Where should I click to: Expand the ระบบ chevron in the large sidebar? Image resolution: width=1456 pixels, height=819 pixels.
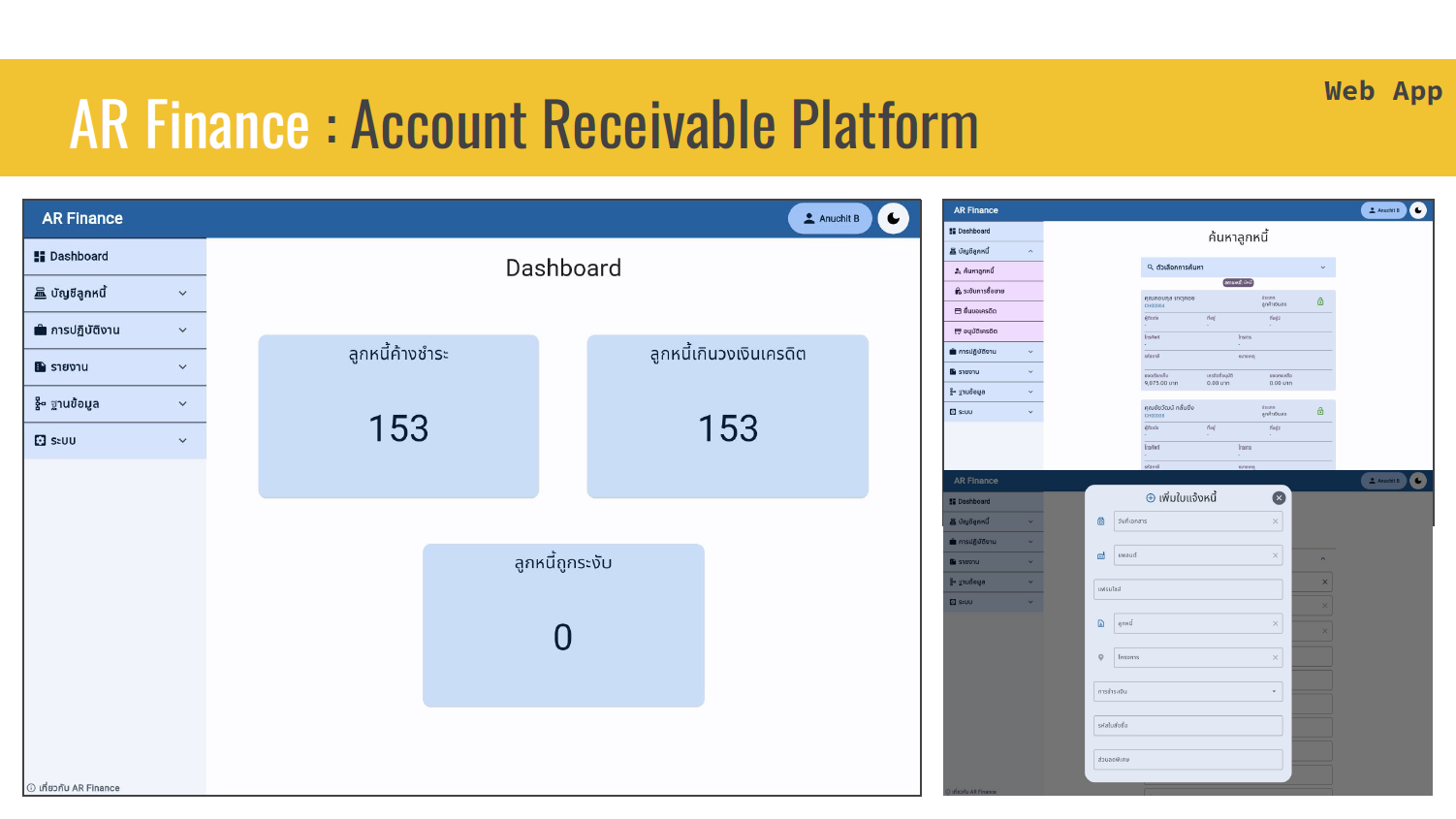point(182,441)
